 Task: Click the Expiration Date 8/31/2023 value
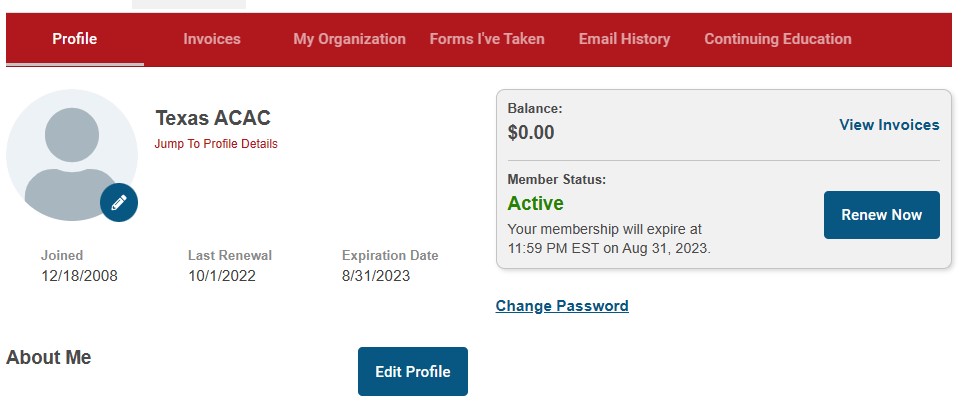(x=376, y=276)
